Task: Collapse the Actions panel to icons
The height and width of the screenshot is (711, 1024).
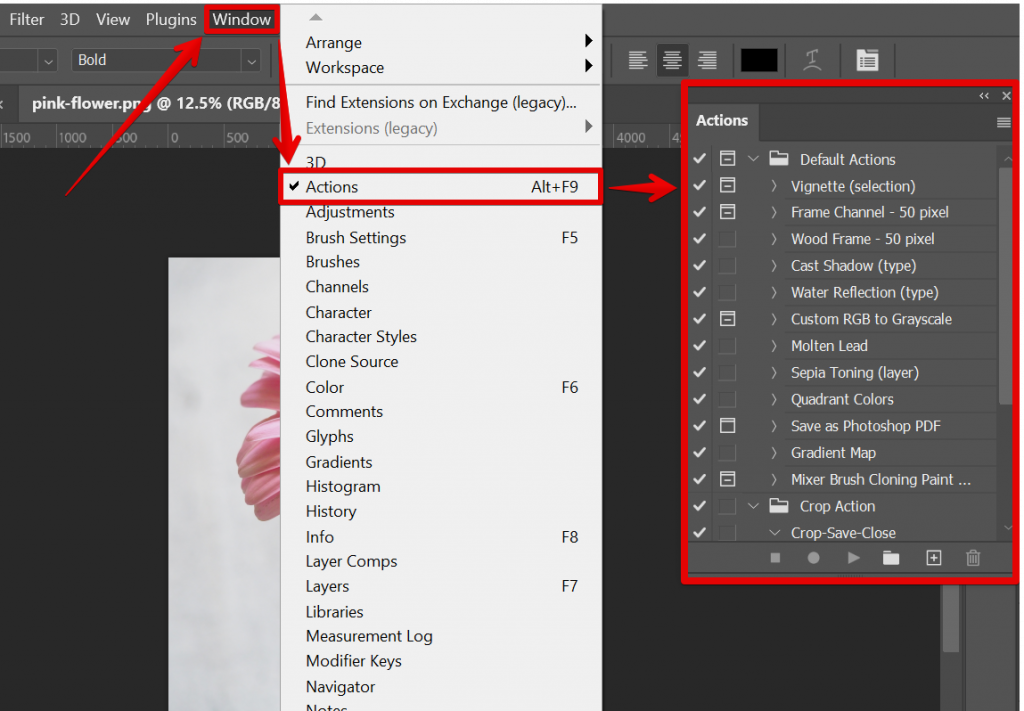Action: tap(983, 95)
